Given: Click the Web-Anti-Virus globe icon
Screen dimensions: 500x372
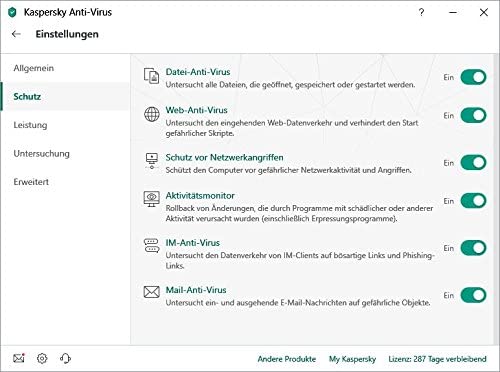Looking at the screenshot, I should (x=152, y=114).
